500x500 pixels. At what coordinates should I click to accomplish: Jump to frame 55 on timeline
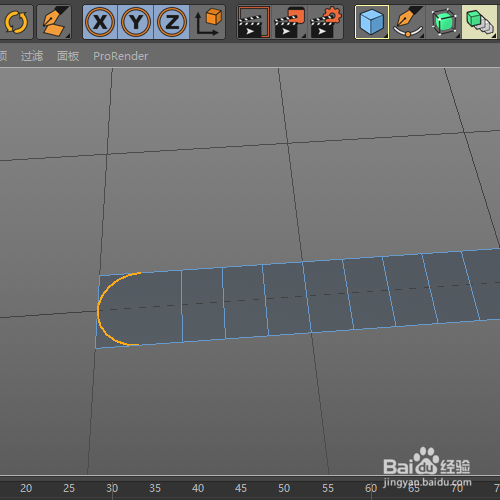click(x=328, y=488)
